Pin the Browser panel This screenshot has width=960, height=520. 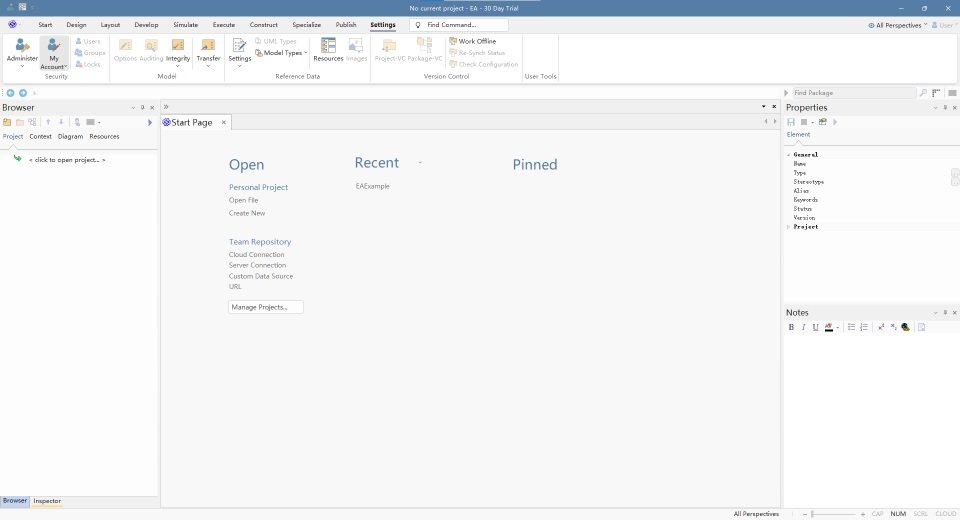click(143, 108)
